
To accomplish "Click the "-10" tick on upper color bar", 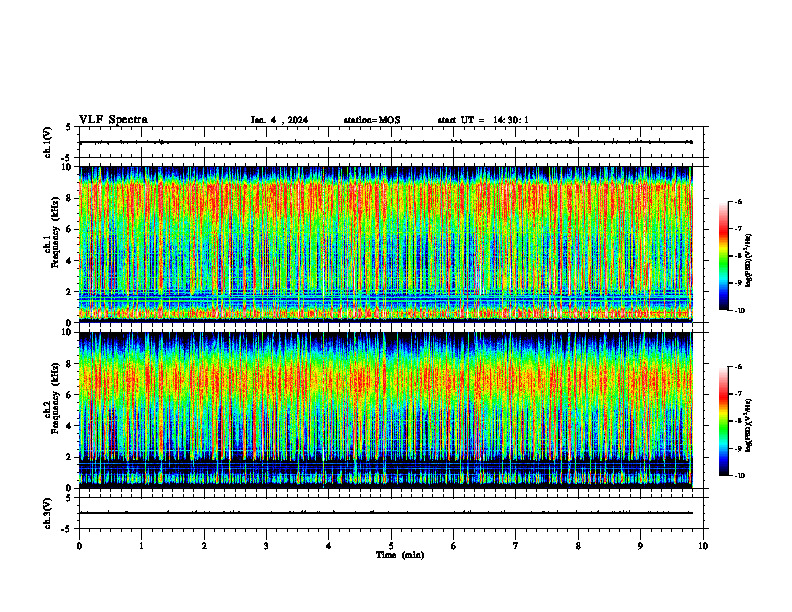I will click(x=739, y=310).
